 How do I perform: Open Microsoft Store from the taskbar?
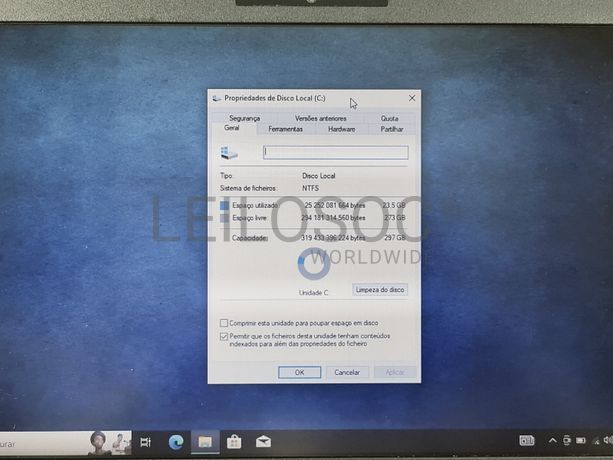234,441
